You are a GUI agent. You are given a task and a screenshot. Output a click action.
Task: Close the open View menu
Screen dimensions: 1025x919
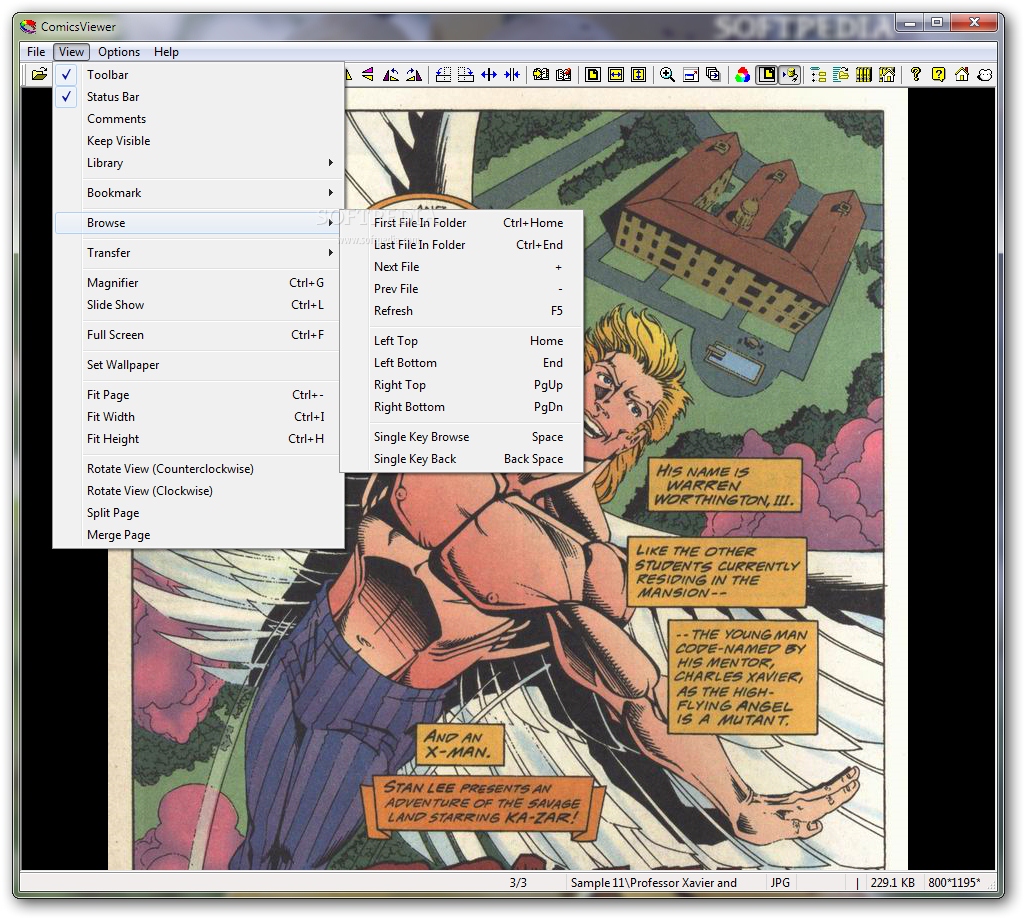[71, 52]
